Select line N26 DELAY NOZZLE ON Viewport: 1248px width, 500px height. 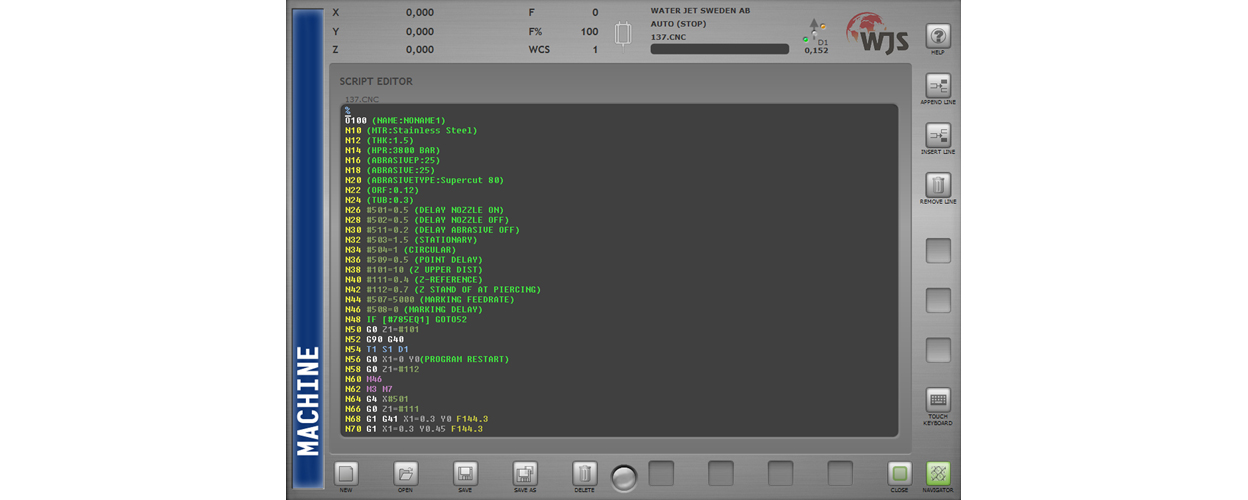pos(424,210)
